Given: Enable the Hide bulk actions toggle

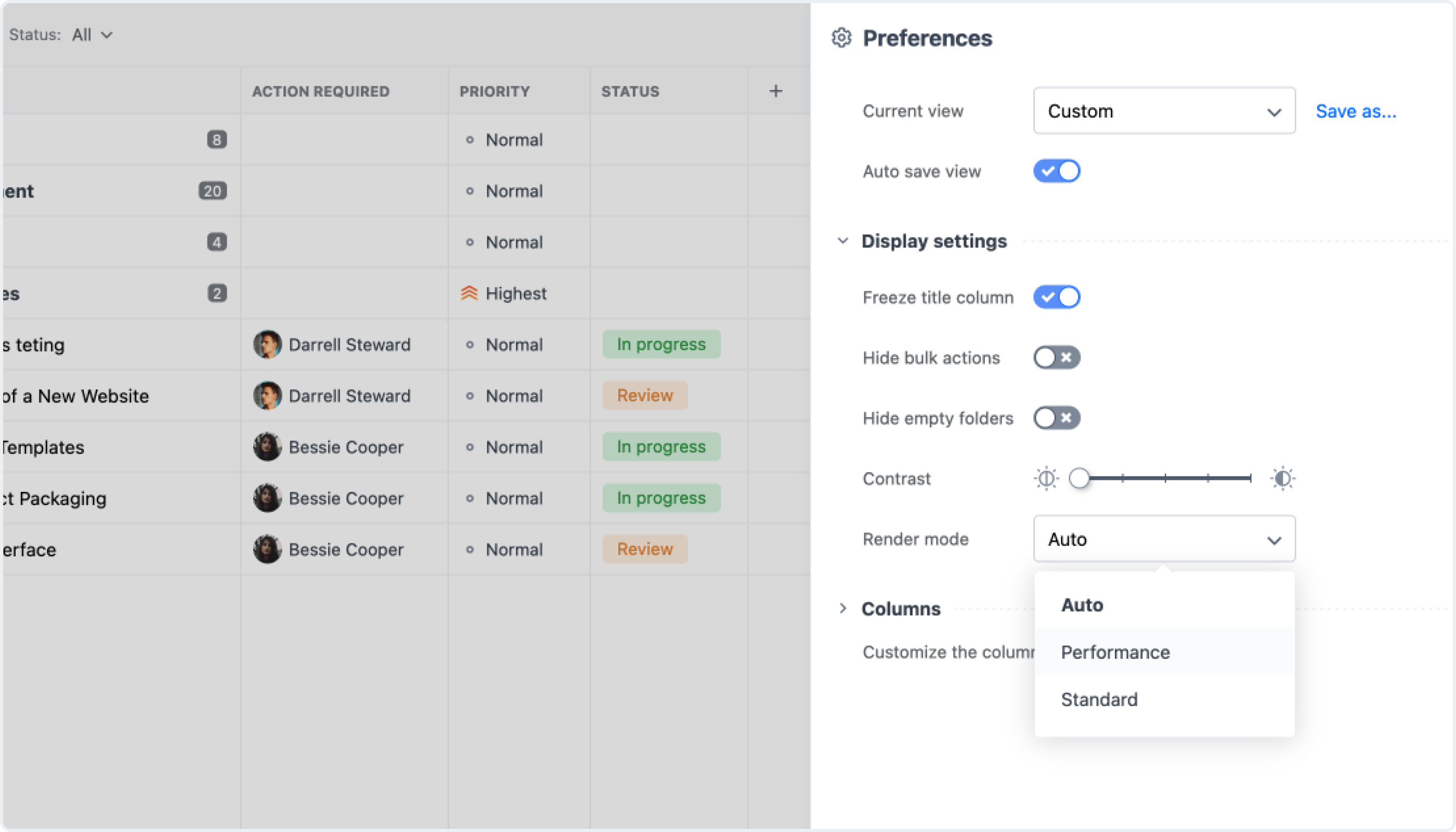Looking at the screenshot, I should (1057, 358).
